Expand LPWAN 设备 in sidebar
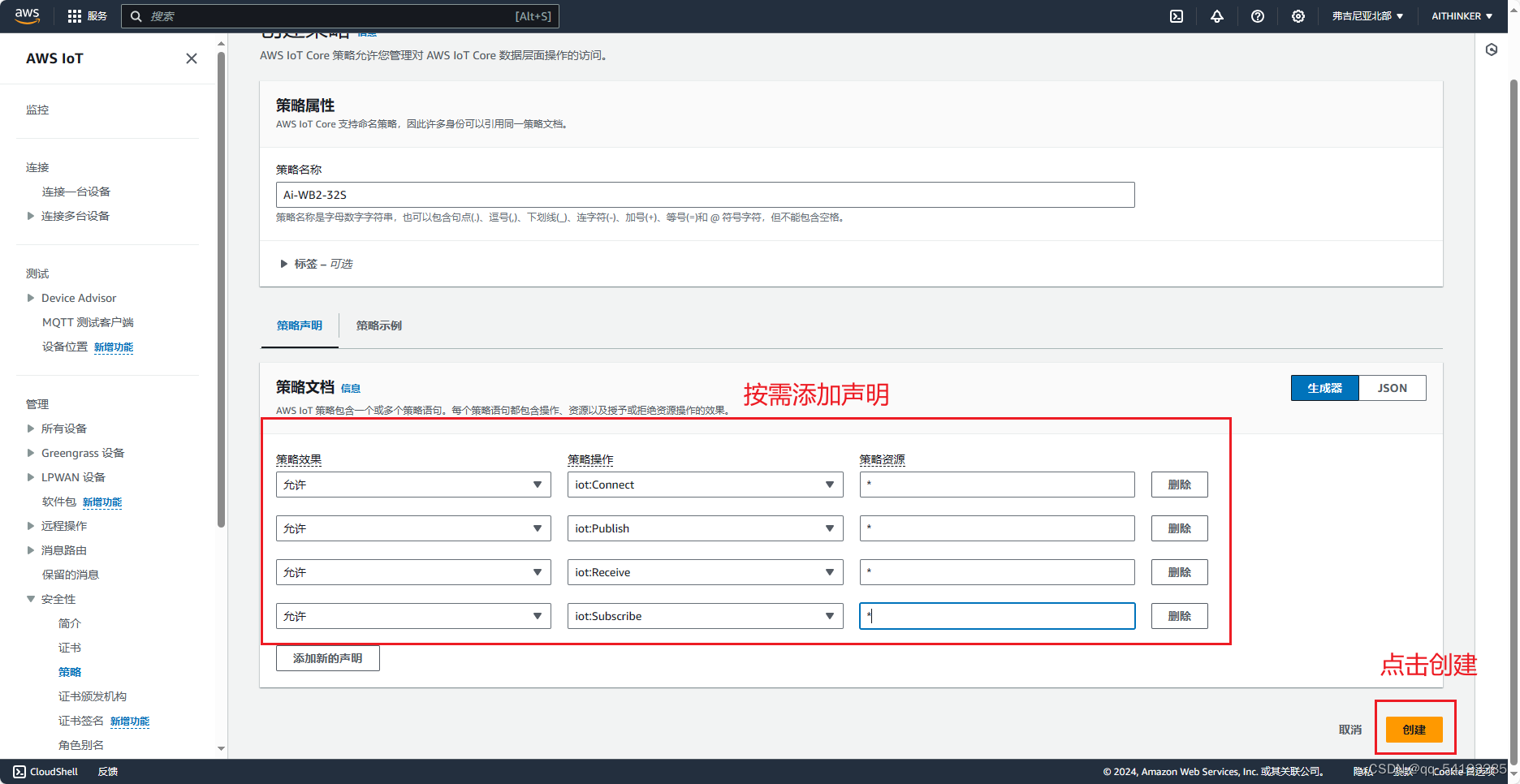 point(31,477)
